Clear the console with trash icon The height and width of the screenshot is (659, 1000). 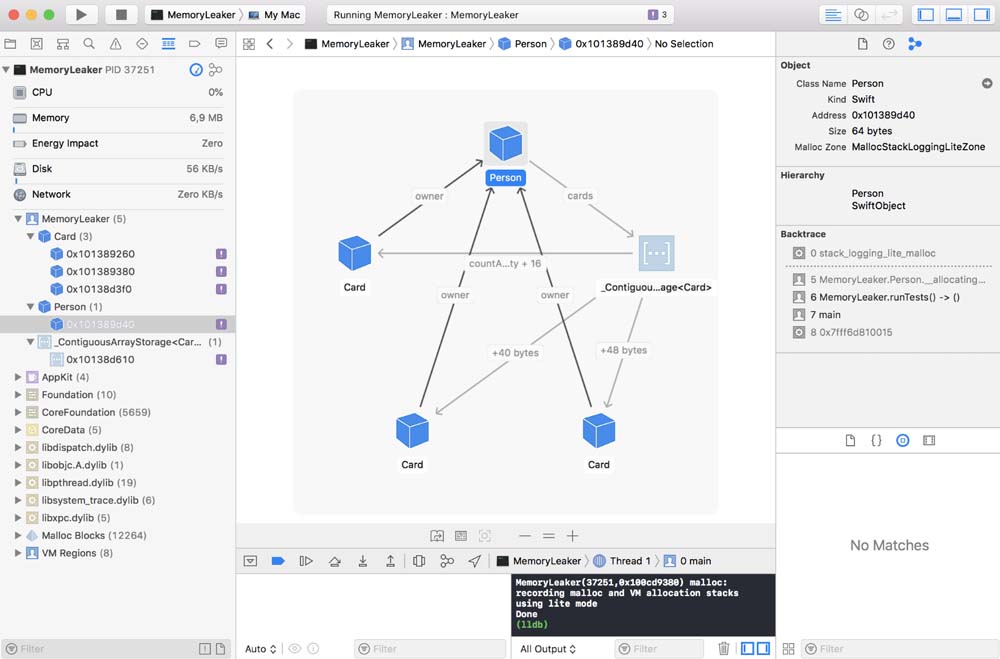(x=723, y=649)
